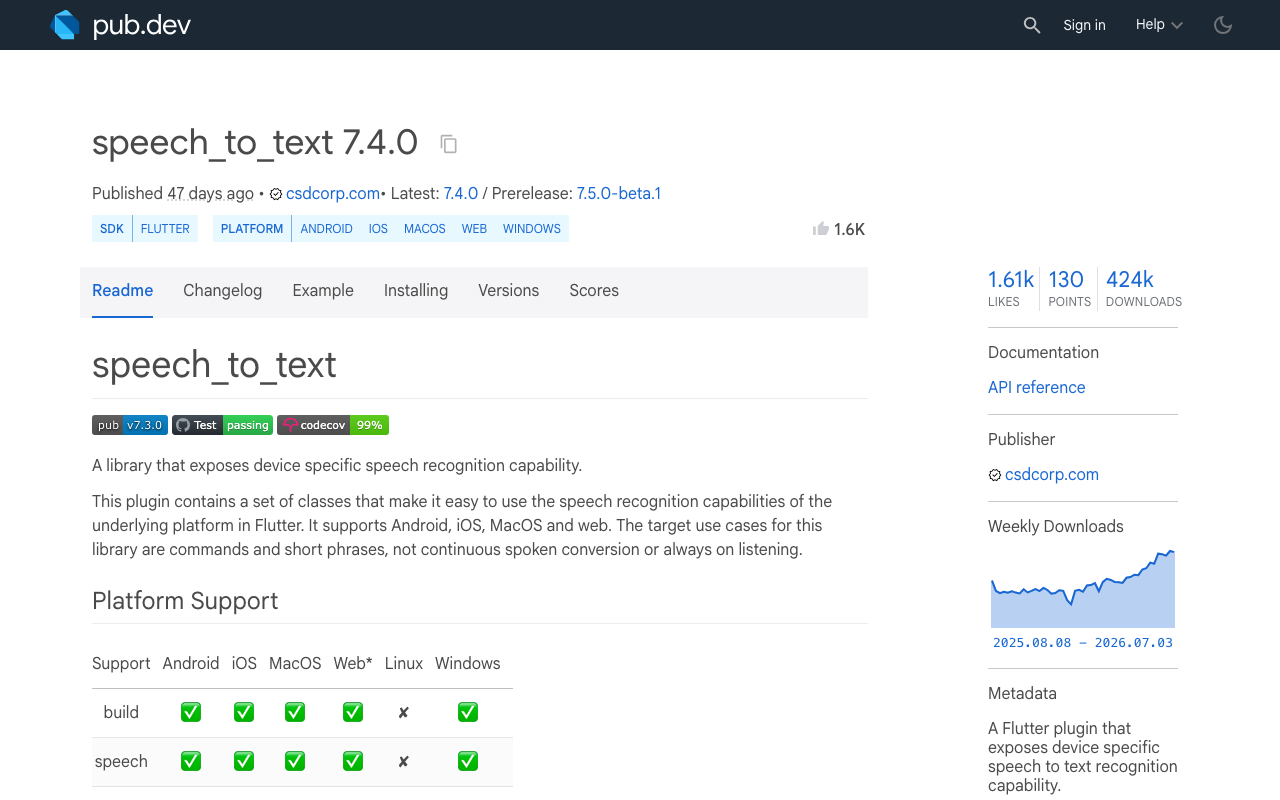Click the pub v7.3.0 badge
The height and width of the screenshot is (800, 1280).
pos(130,425)
